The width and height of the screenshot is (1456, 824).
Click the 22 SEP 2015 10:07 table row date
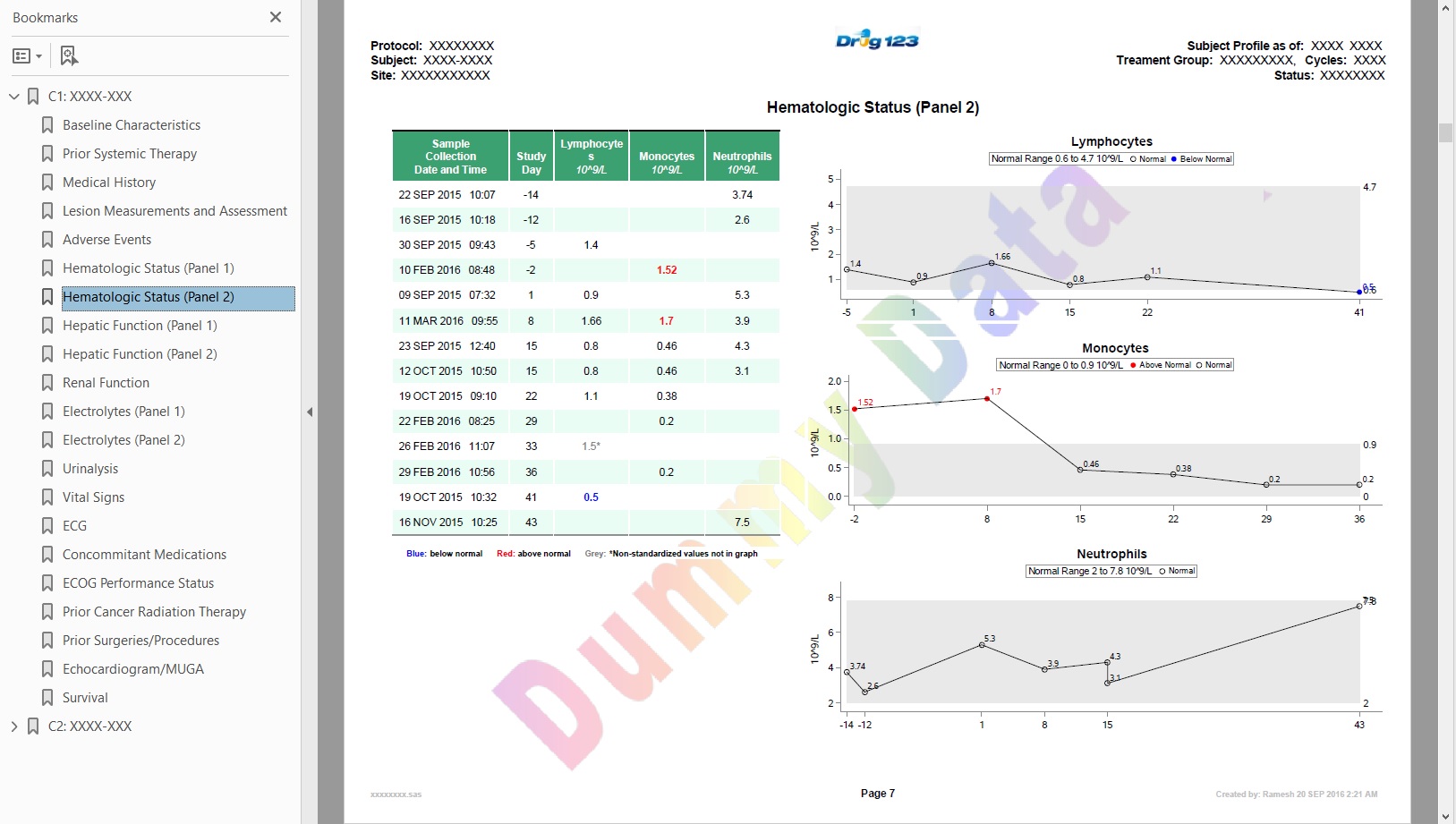coord(447,195)
